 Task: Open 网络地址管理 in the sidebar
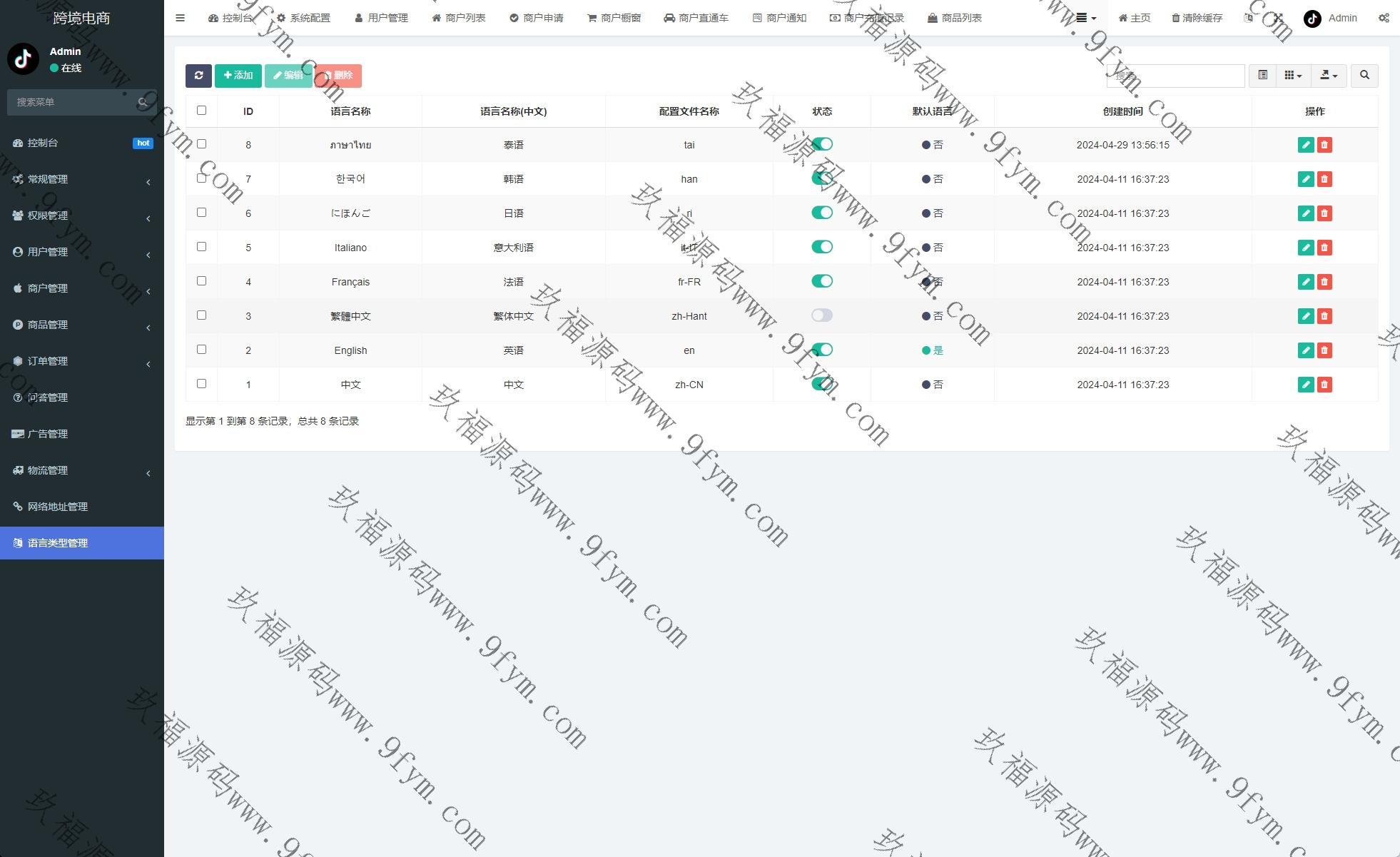tap(57, 507)
